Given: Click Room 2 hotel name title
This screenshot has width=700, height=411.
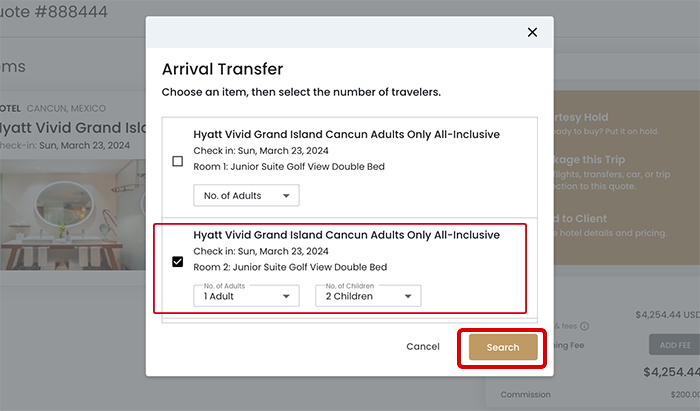Looking at the screenshot, I should [x=346, y=234].
